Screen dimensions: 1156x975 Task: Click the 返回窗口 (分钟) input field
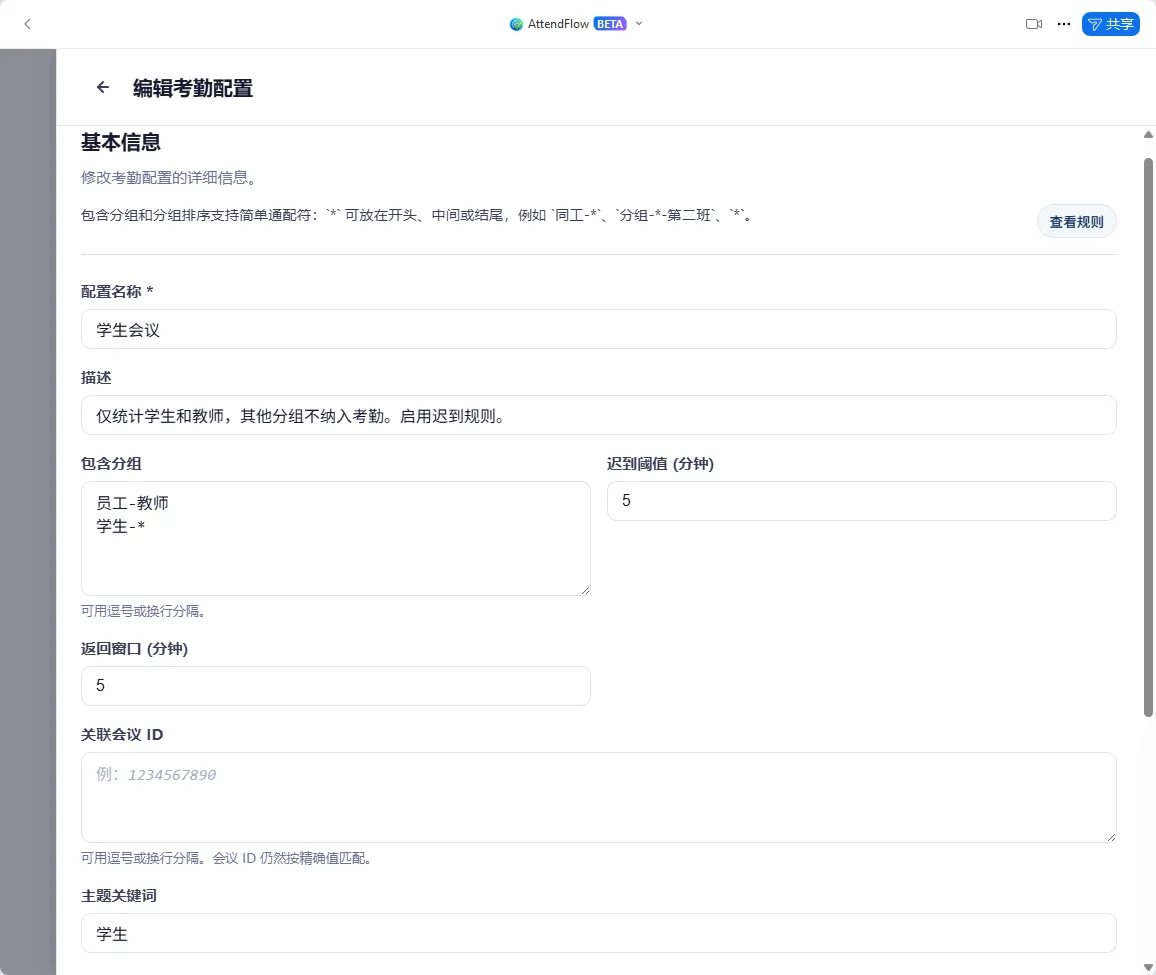(x=335, y=686)
